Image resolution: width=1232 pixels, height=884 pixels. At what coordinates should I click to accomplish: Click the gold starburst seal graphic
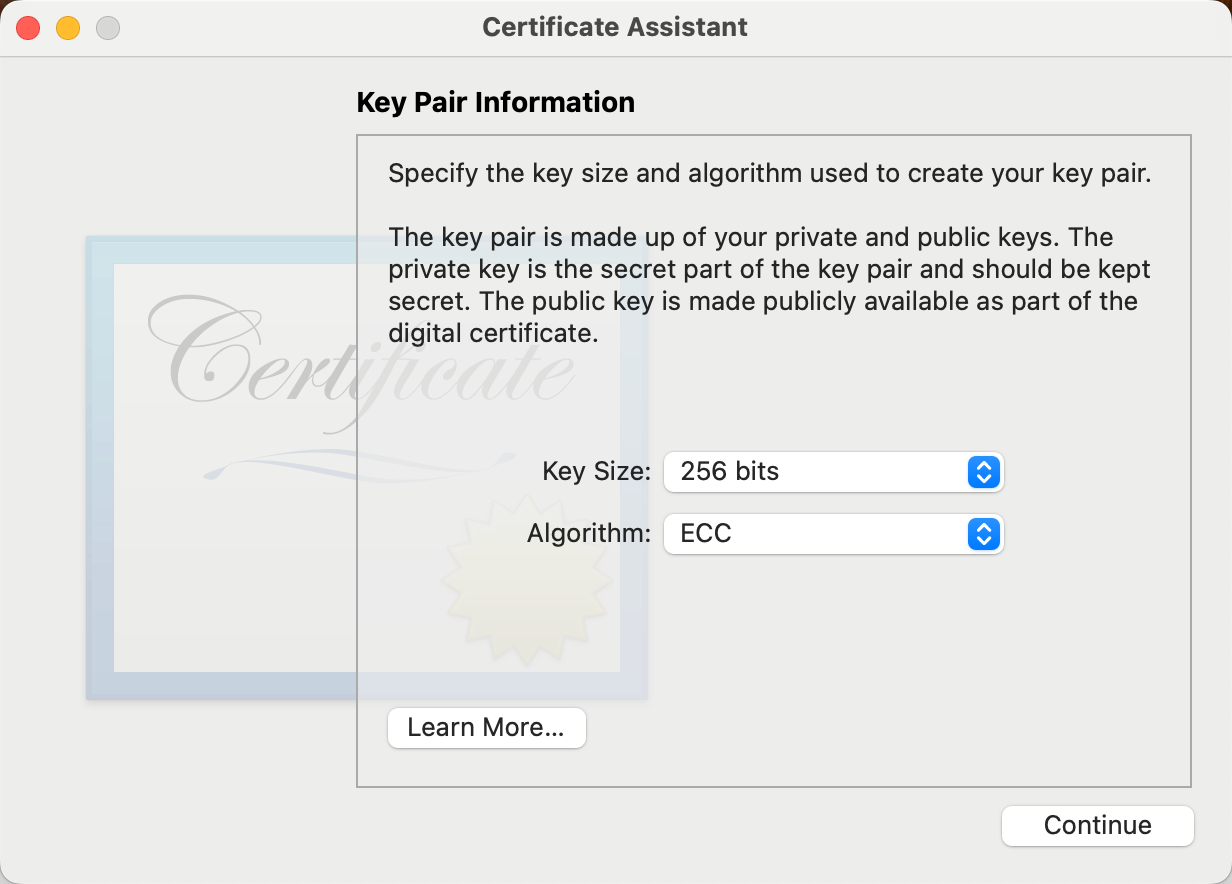(x=526, y=585)
